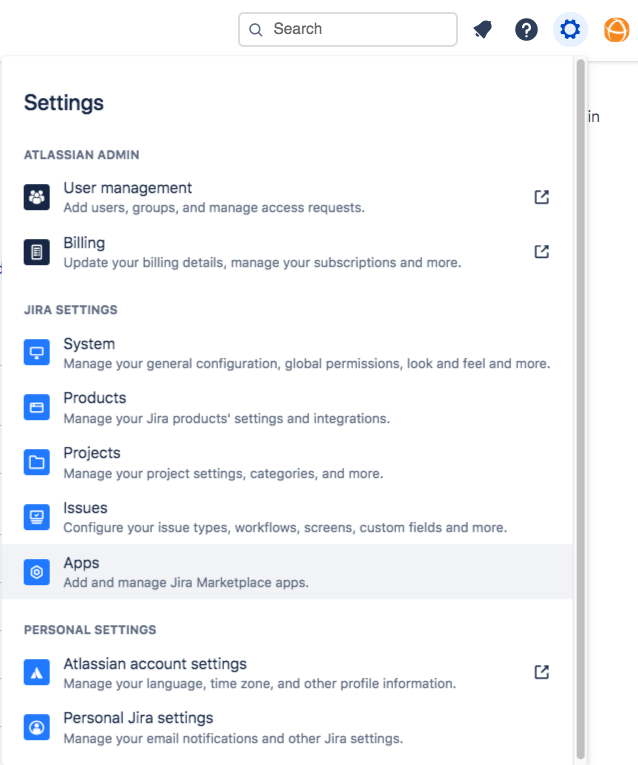Click the System monitor icon
The image size is (638, 765).
37,353
